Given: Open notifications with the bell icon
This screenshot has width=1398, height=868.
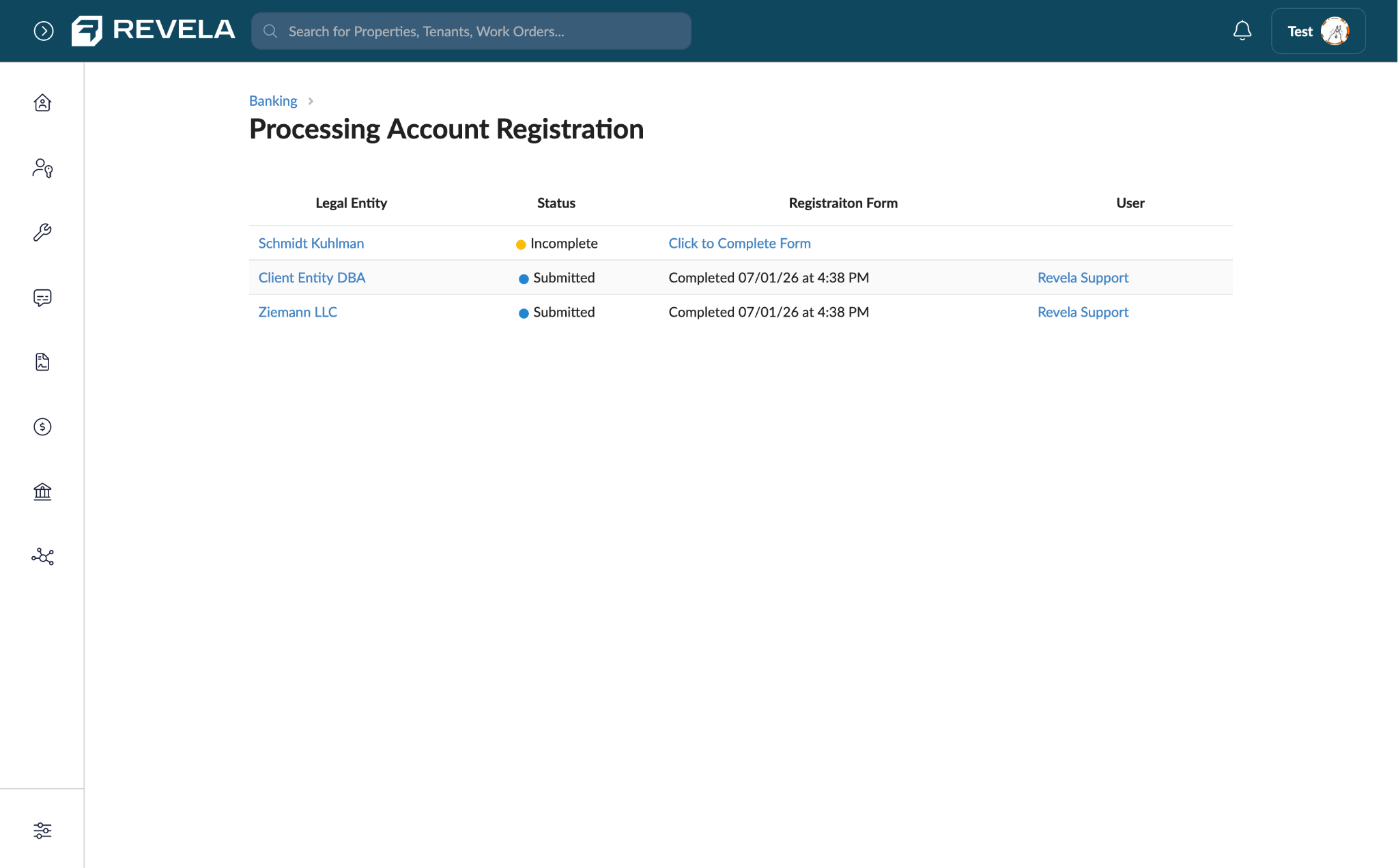Looking at the screenshot, I should 1242,31.
